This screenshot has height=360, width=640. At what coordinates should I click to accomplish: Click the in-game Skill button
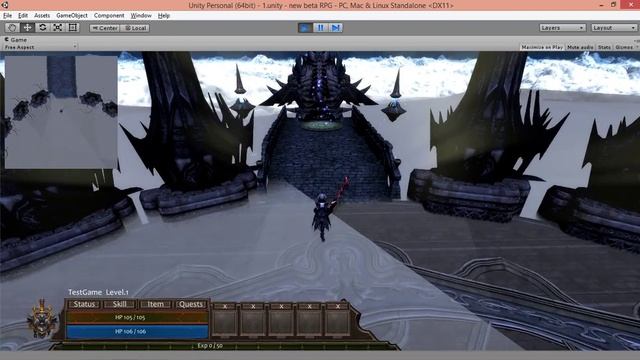[119, 304]
